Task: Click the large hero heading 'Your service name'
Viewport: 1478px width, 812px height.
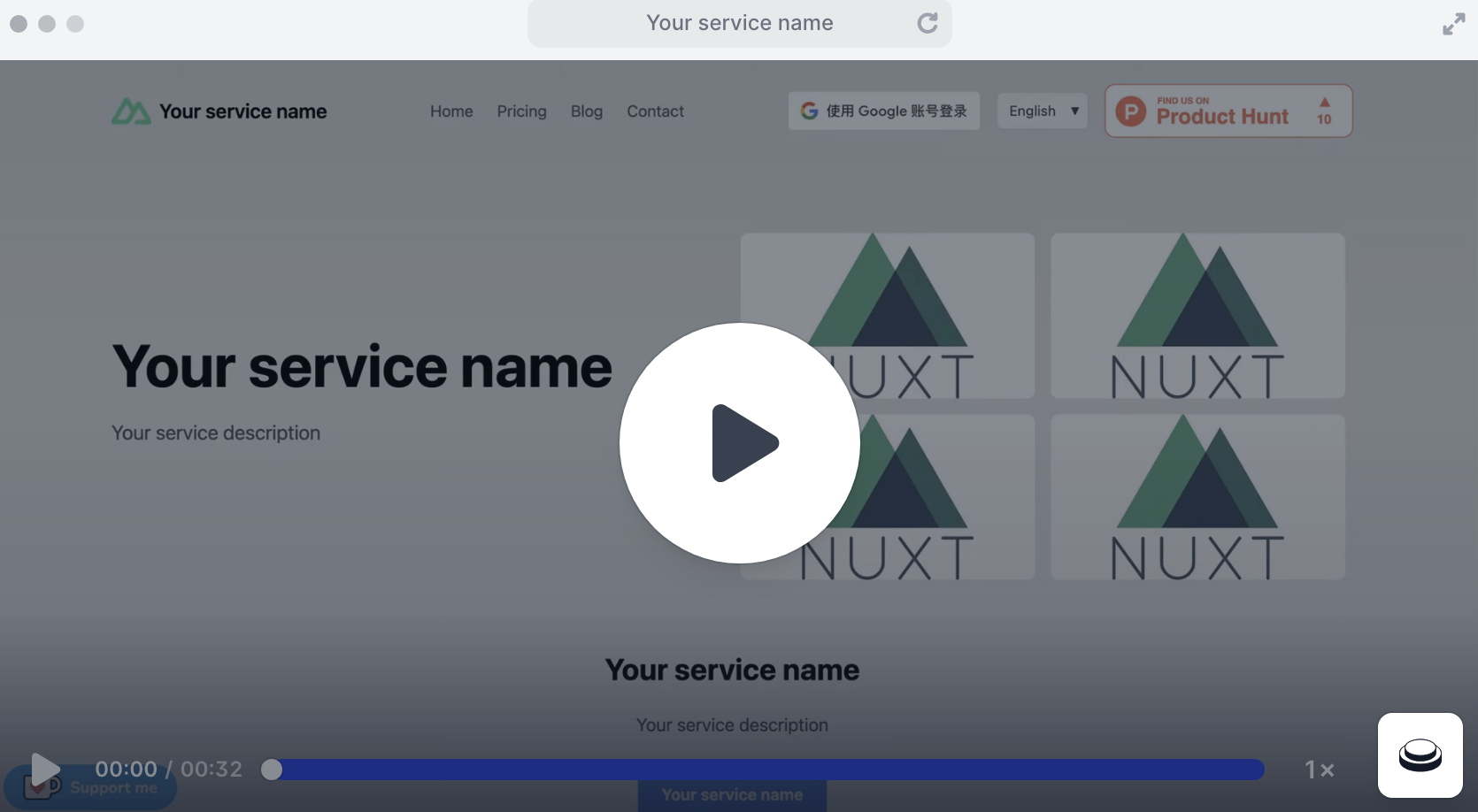Action: tap(362, 366)
